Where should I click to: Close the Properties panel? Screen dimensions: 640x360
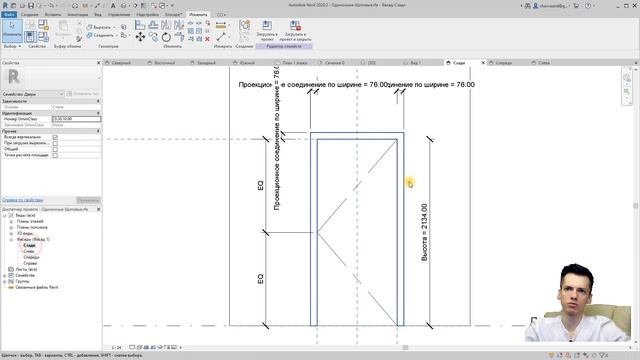(98, 63)
